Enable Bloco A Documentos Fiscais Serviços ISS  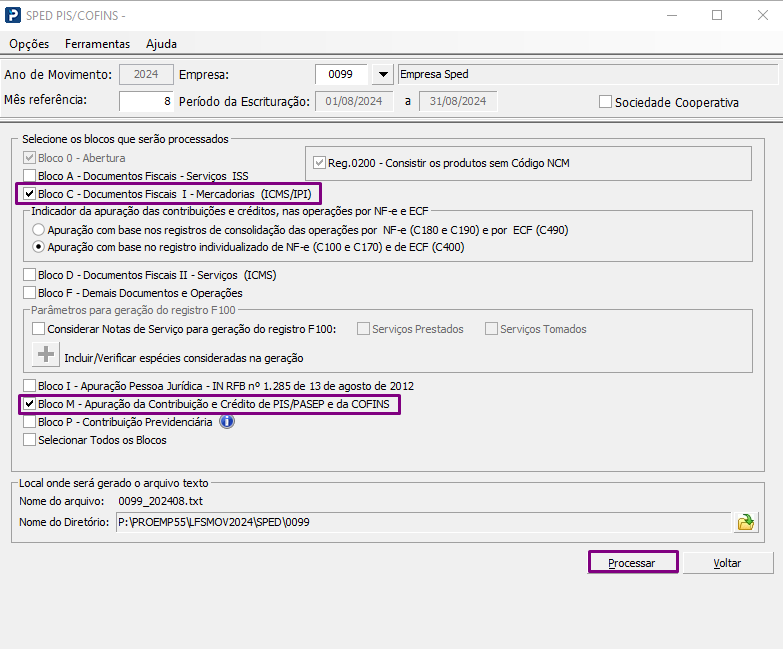tap(29, 176)
